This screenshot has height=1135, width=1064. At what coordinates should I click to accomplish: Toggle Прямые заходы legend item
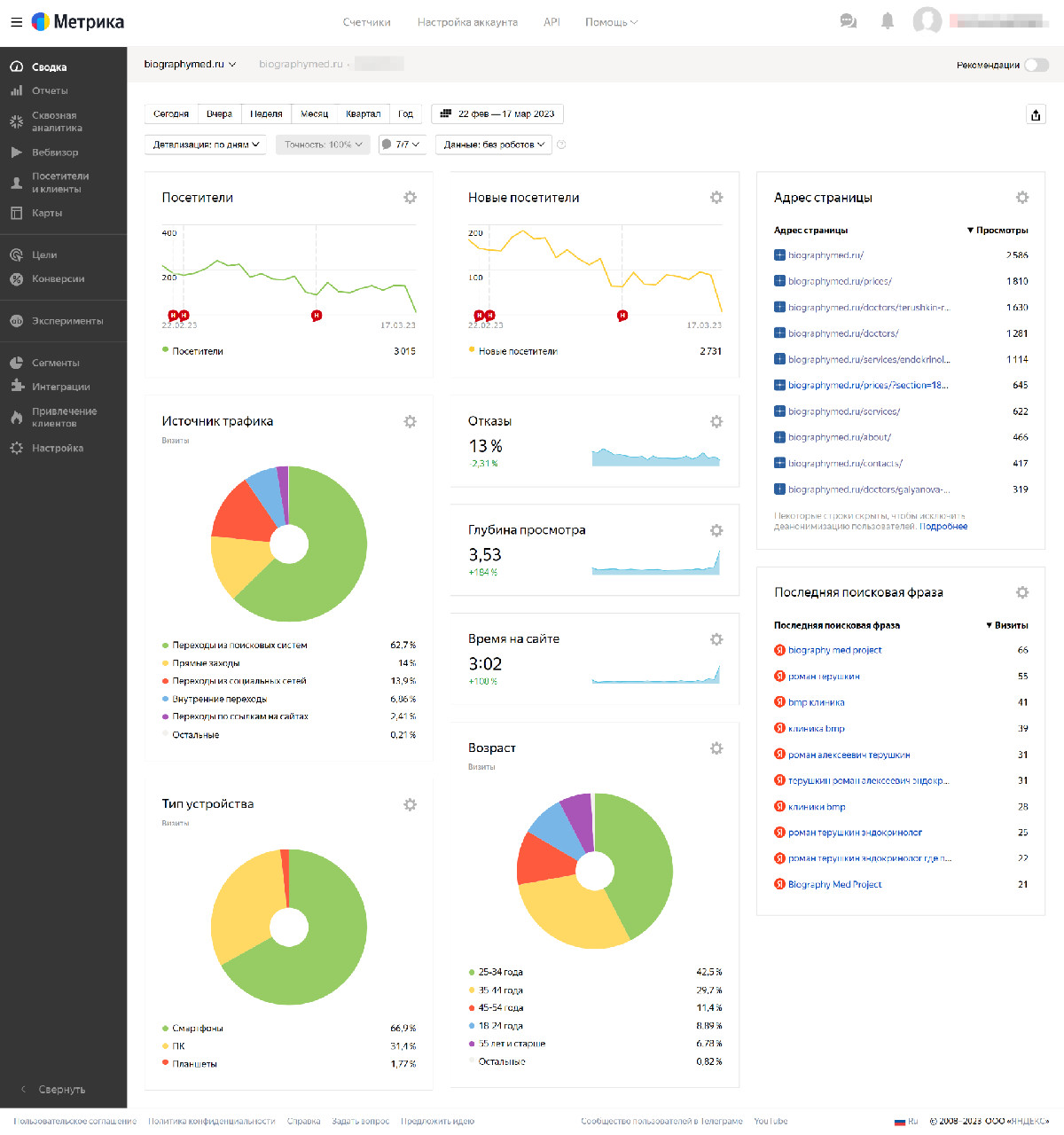(x=201, y=663)
